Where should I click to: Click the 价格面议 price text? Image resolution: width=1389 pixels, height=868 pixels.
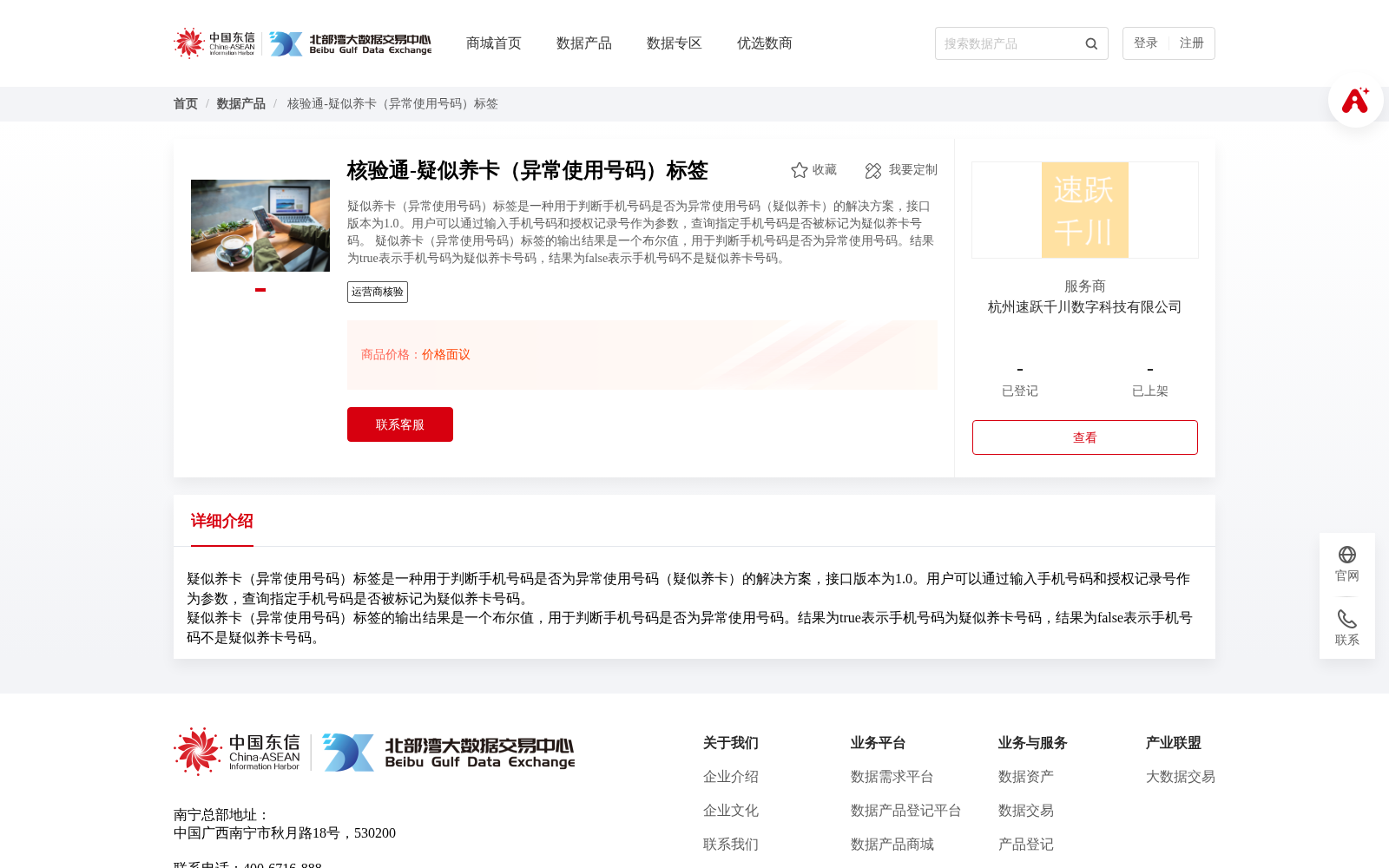[446, 355]
